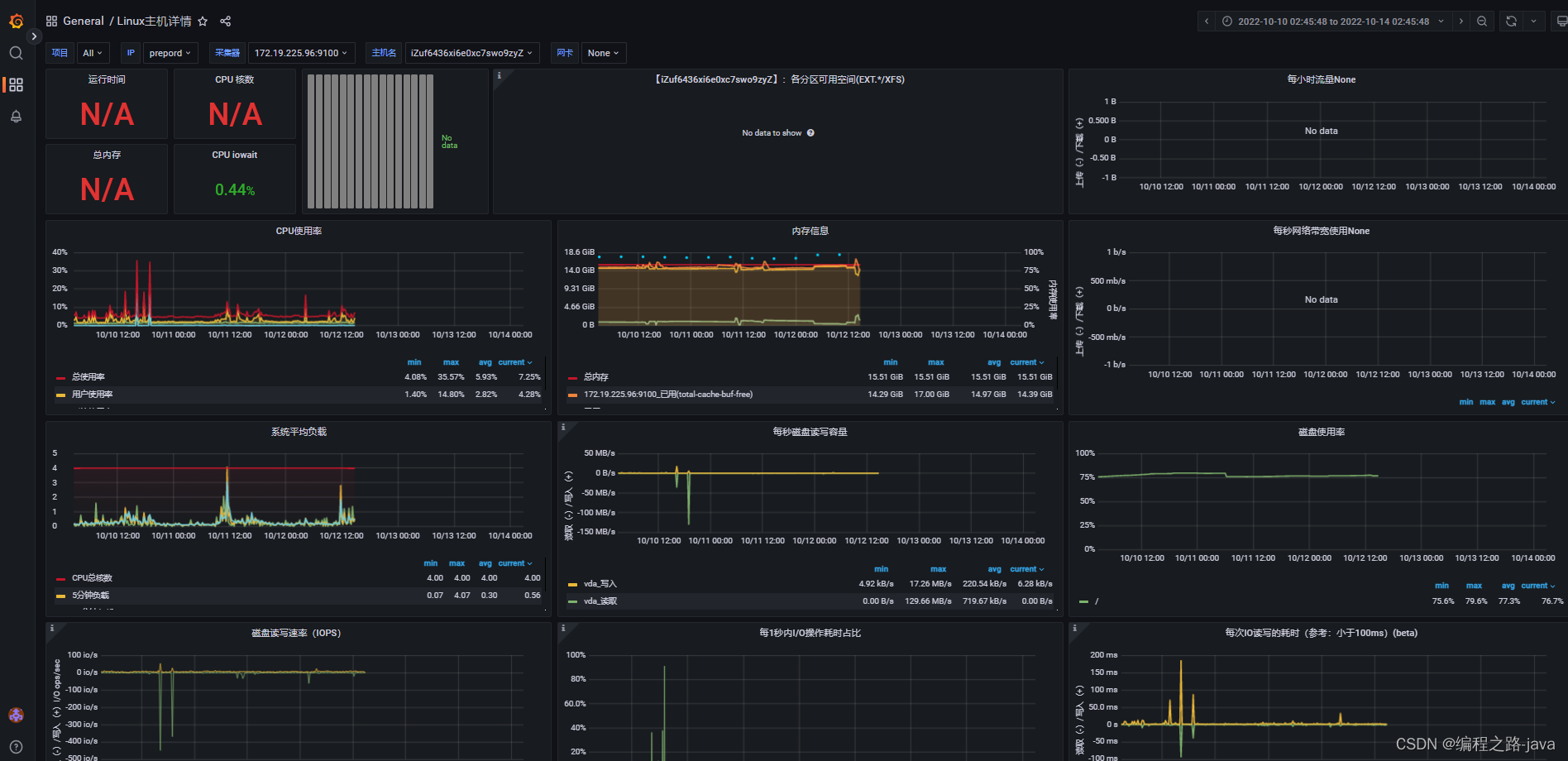Sort 内存信息 legend by current

(1026, 362)
